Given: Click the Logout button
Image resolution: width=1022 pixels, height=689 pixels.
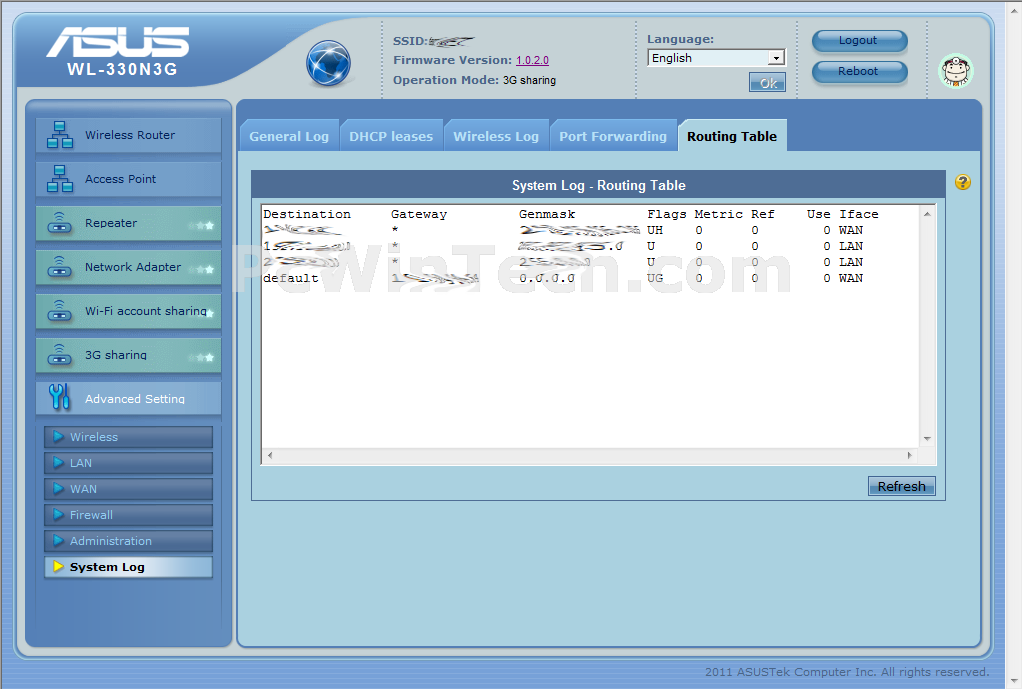Looking at the screenshot, I should click(x=859, y=40).
